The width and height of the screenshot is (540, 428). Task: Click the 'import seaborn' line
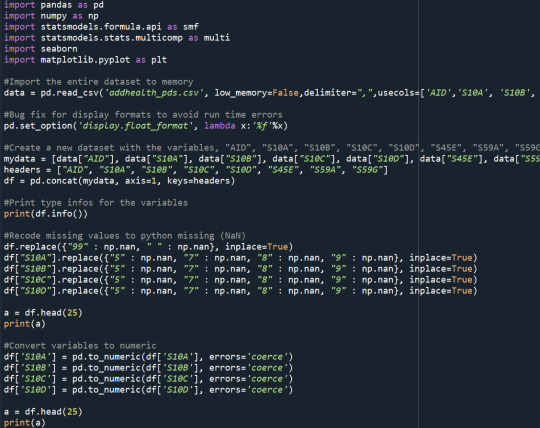pyautogui.click(x=41, y=49)
